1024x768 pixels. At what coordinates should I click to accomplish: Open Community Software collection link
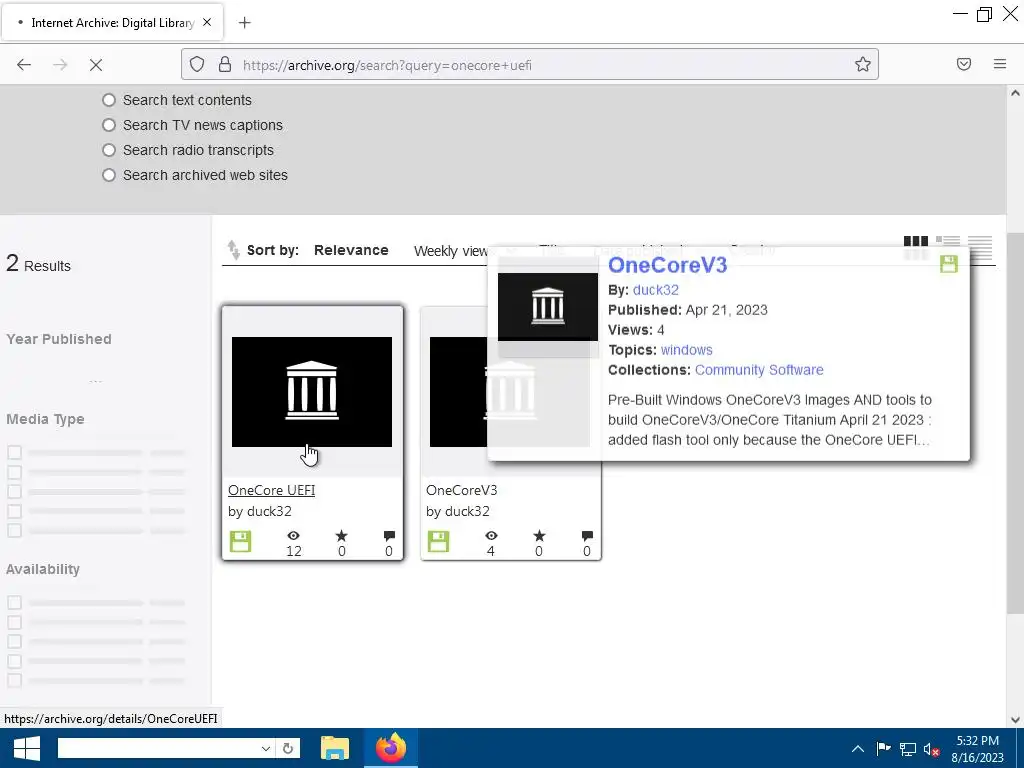coord(759,370)
